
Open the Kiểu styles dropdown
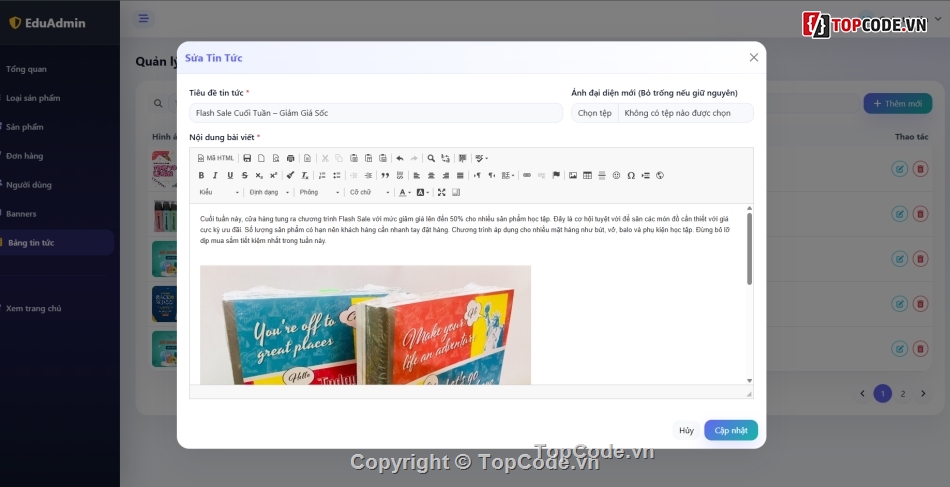pos(219,192)
